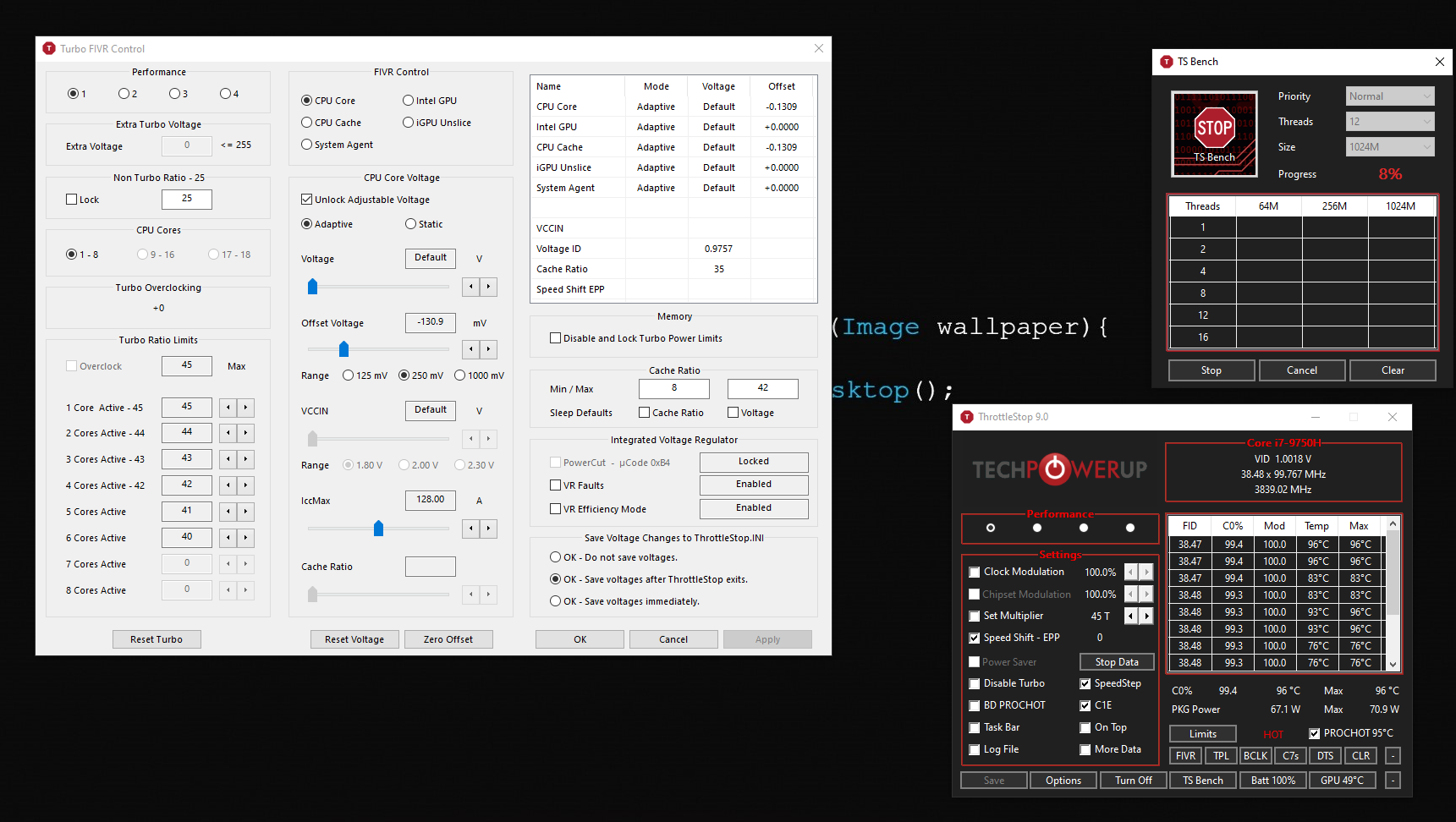Increase 6 Cores Active ratio arrow

pos(245,538)
